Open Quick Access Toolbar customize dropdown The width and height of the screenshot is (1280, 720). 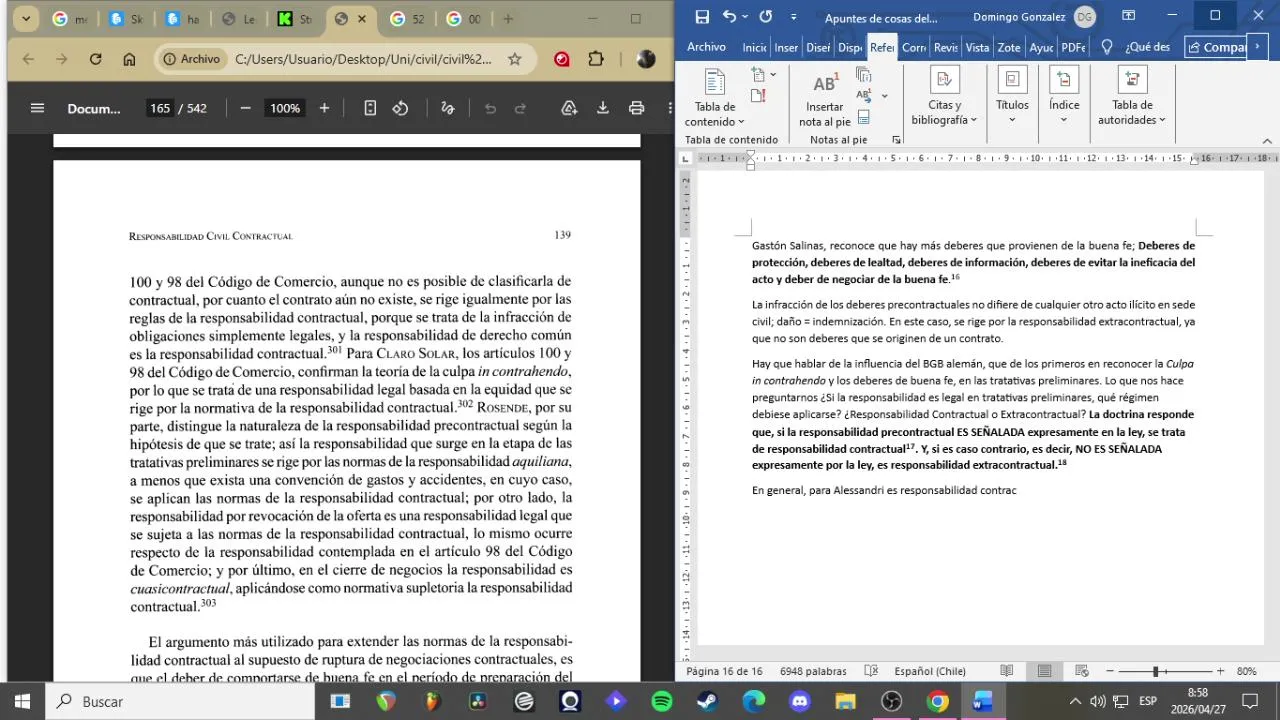click(x=794, y=17)
